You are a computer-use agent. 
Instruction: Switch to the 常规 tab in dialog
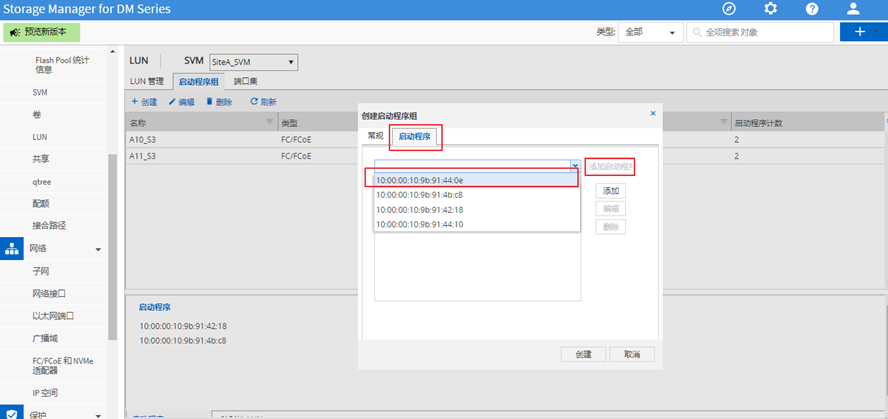(x=375, y=135)
